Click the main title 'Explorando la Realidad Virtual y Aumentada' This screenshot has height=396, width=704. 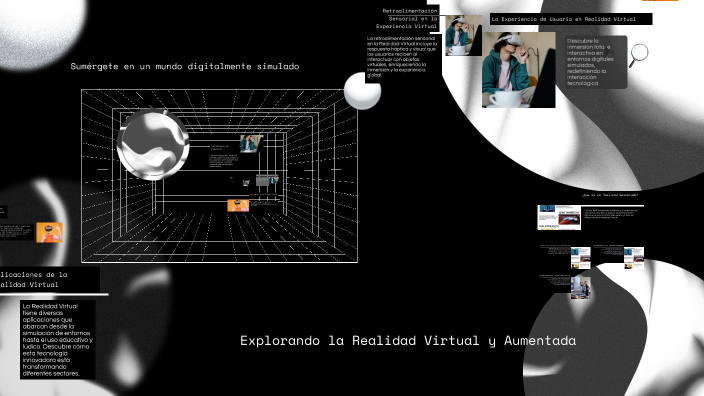[408, 341]
